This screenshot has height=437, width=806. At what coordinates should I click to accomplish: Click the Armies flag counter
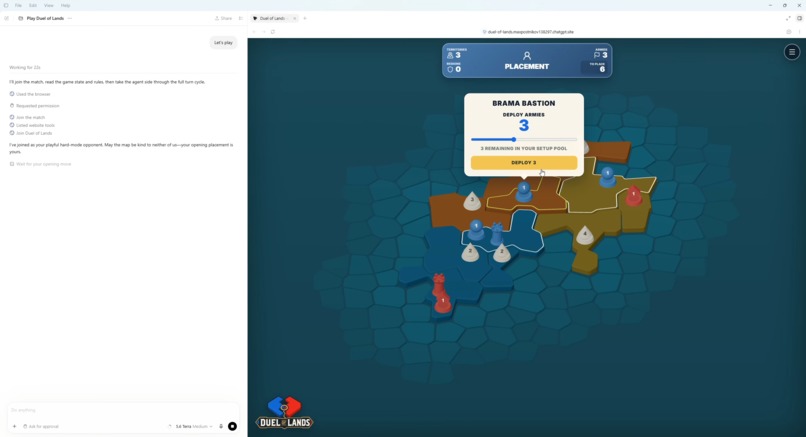(x=600, y=53)
